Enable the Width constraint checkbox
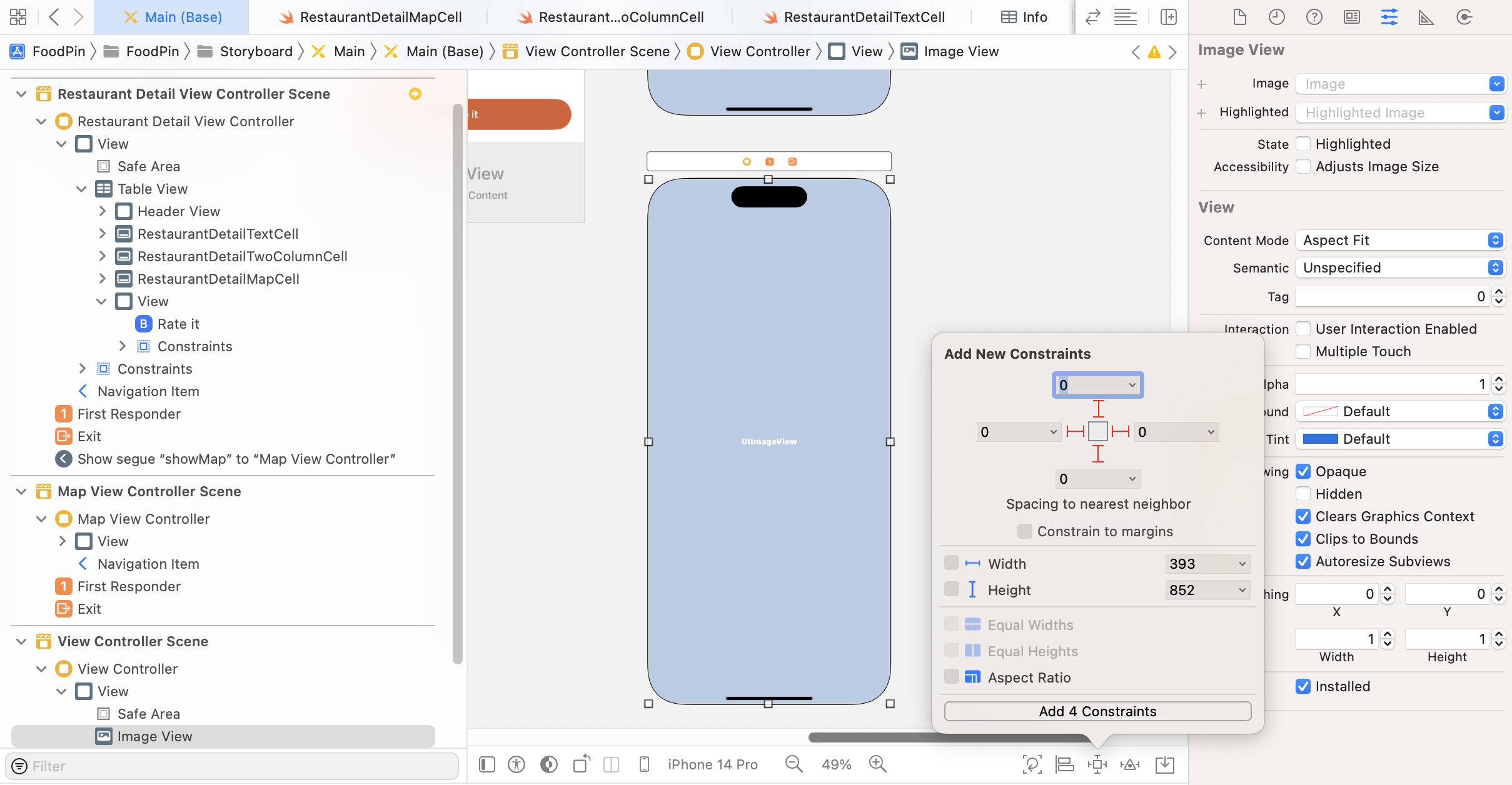The height and width of the screenshot is (785, 1512). 952,563
